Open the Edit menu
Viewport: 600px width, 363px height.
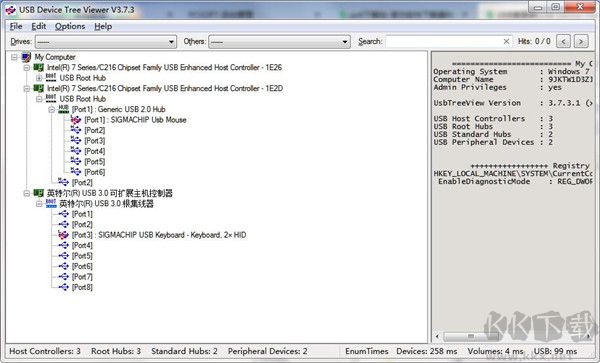(x=39, y=26)
